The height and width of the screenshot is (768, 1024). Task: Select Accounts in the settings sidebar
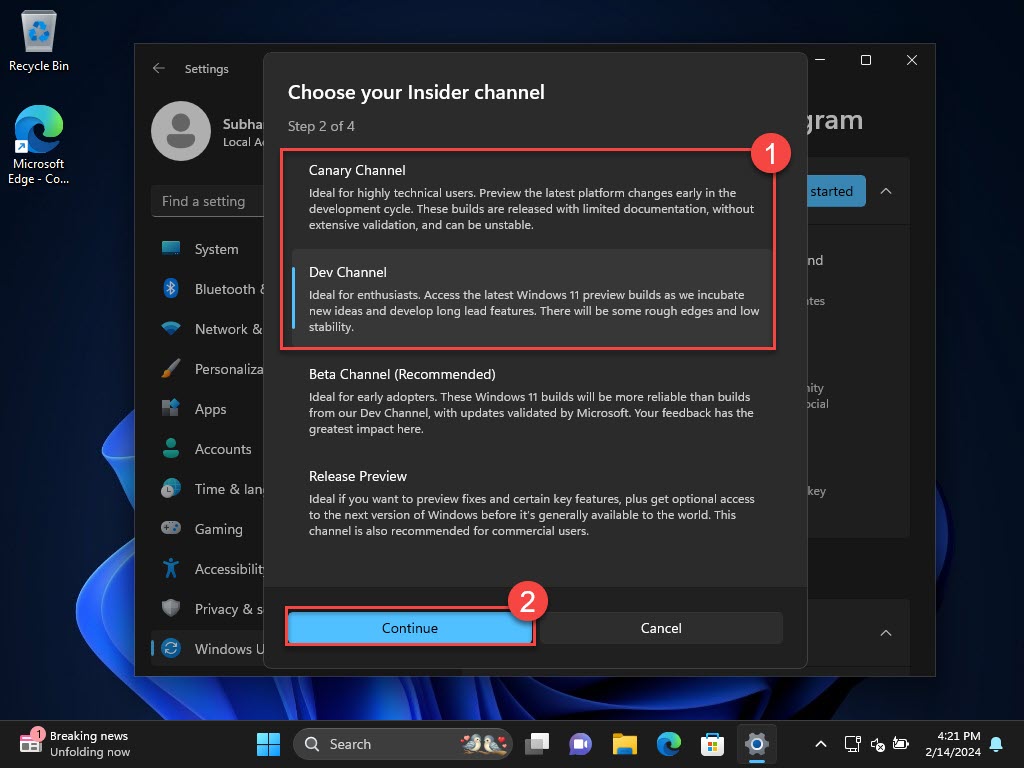tap(222, 449)
